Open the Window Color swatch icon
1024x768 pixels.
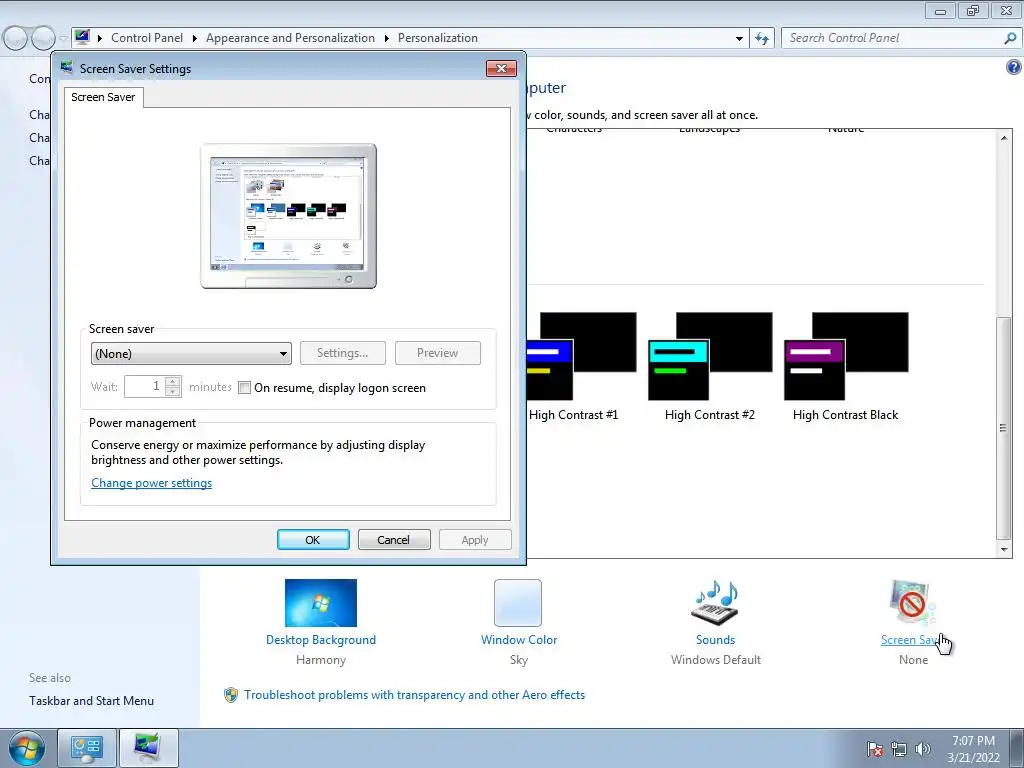pos(518,603)
